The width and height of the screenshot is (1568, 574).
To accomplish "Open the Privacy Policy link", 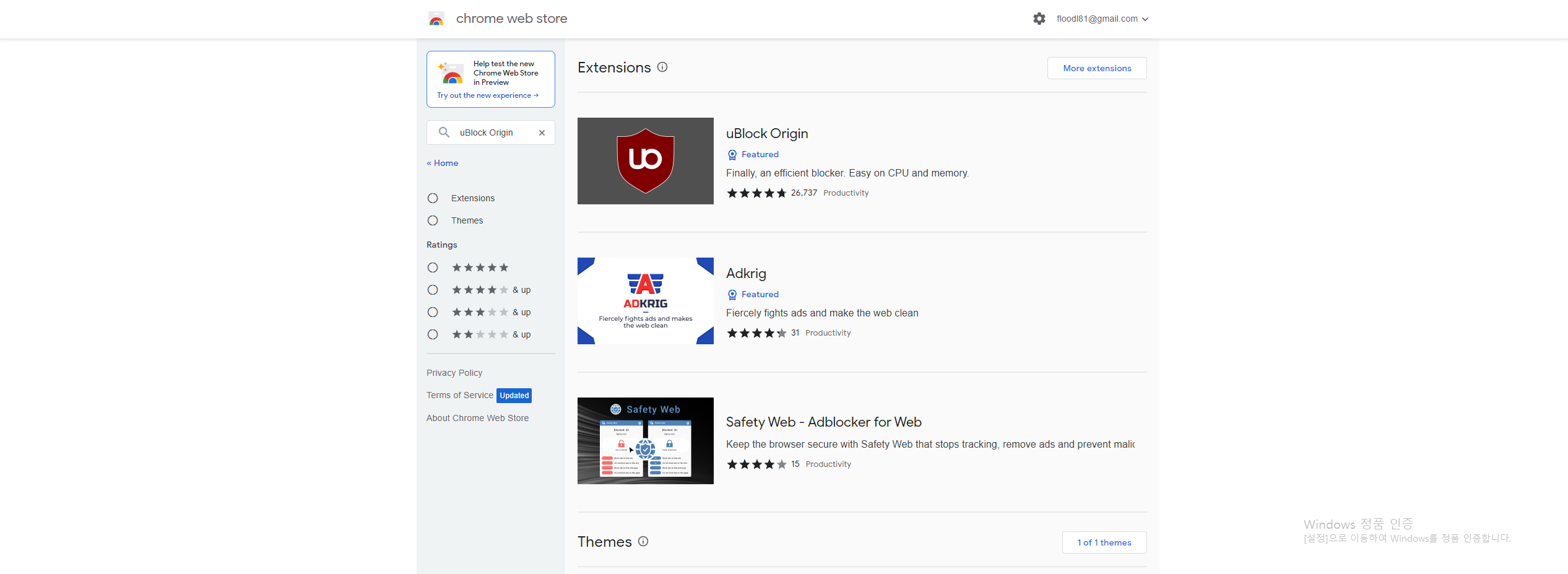I will pyautogui.click(x=454, y=373).
